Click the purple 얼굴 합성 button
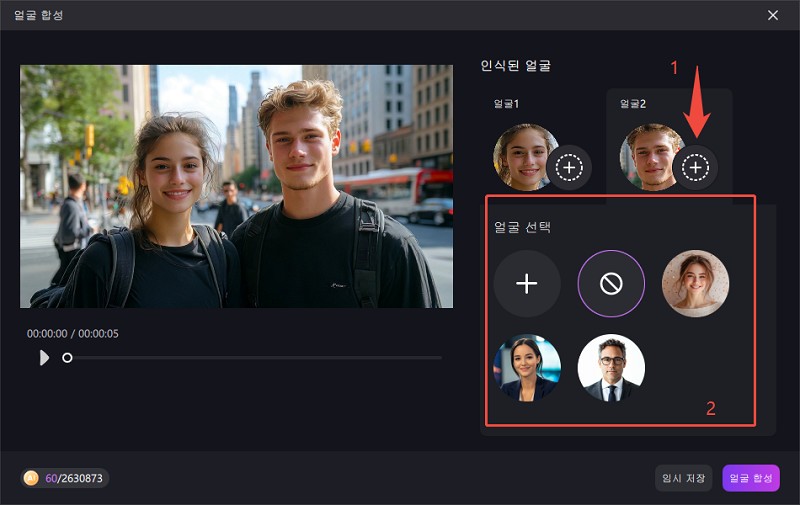The image size is (800, 505). [750, 478]
